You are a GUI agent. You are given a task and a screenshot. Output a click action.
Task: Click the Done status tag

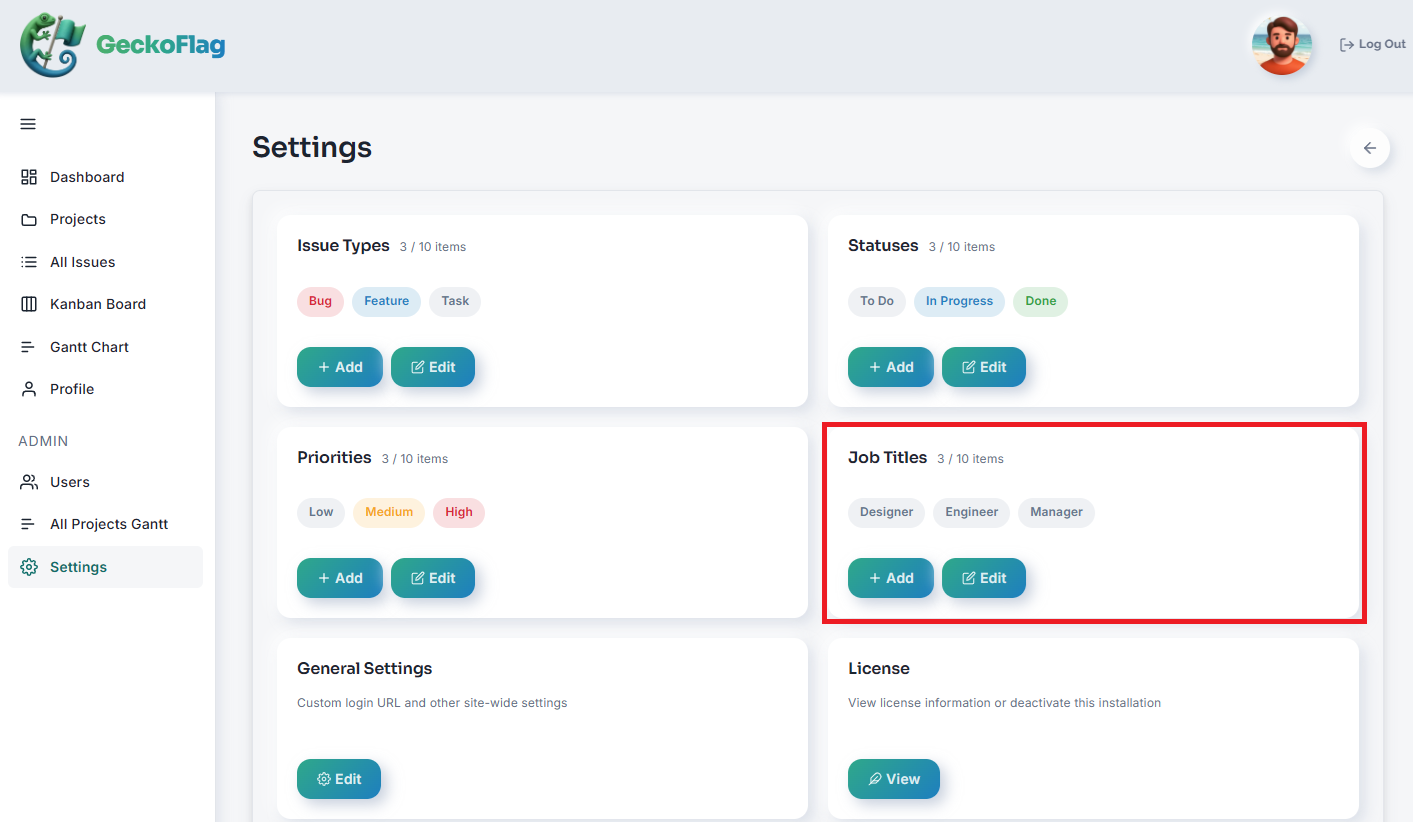(1040, 301)
